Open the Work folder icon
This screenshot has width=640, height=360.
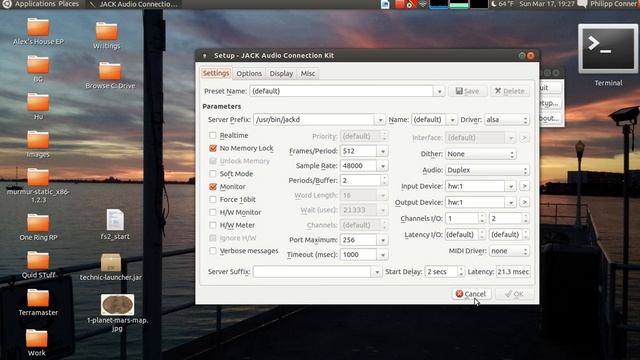37,339
